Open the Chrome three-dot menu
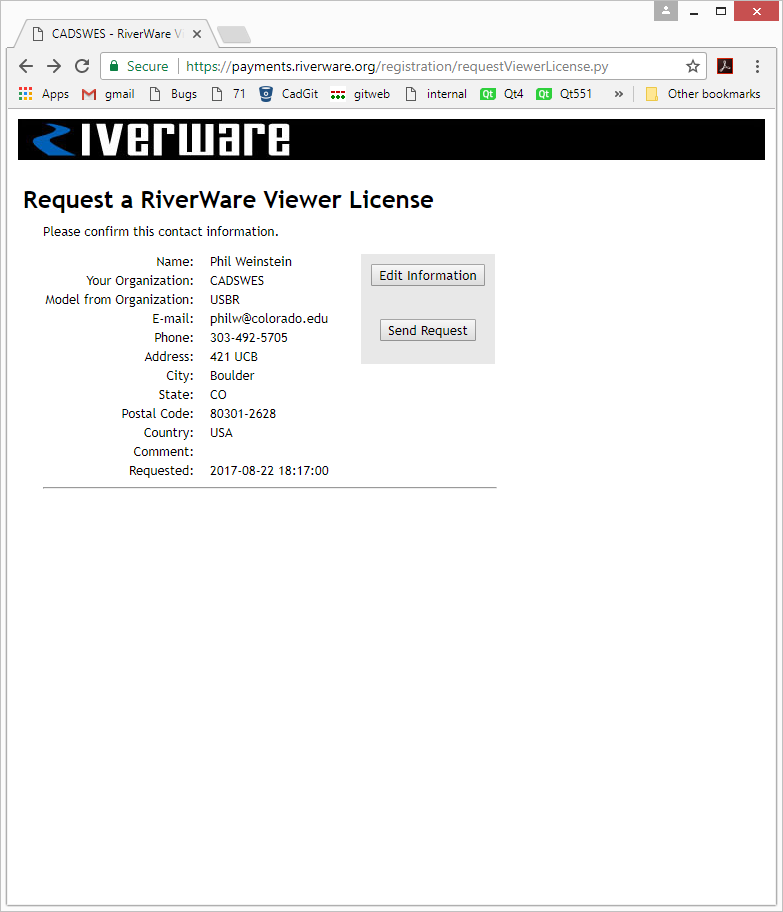783x912 pixels. pos(757,66)
